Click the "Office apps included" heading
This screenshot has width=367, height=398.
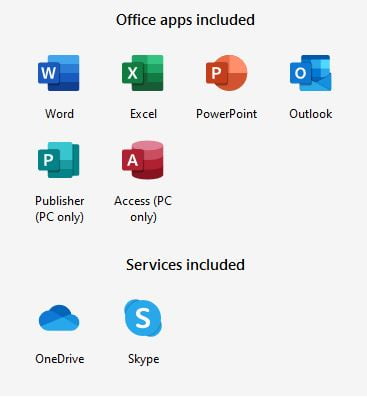(x=185, y=20)
